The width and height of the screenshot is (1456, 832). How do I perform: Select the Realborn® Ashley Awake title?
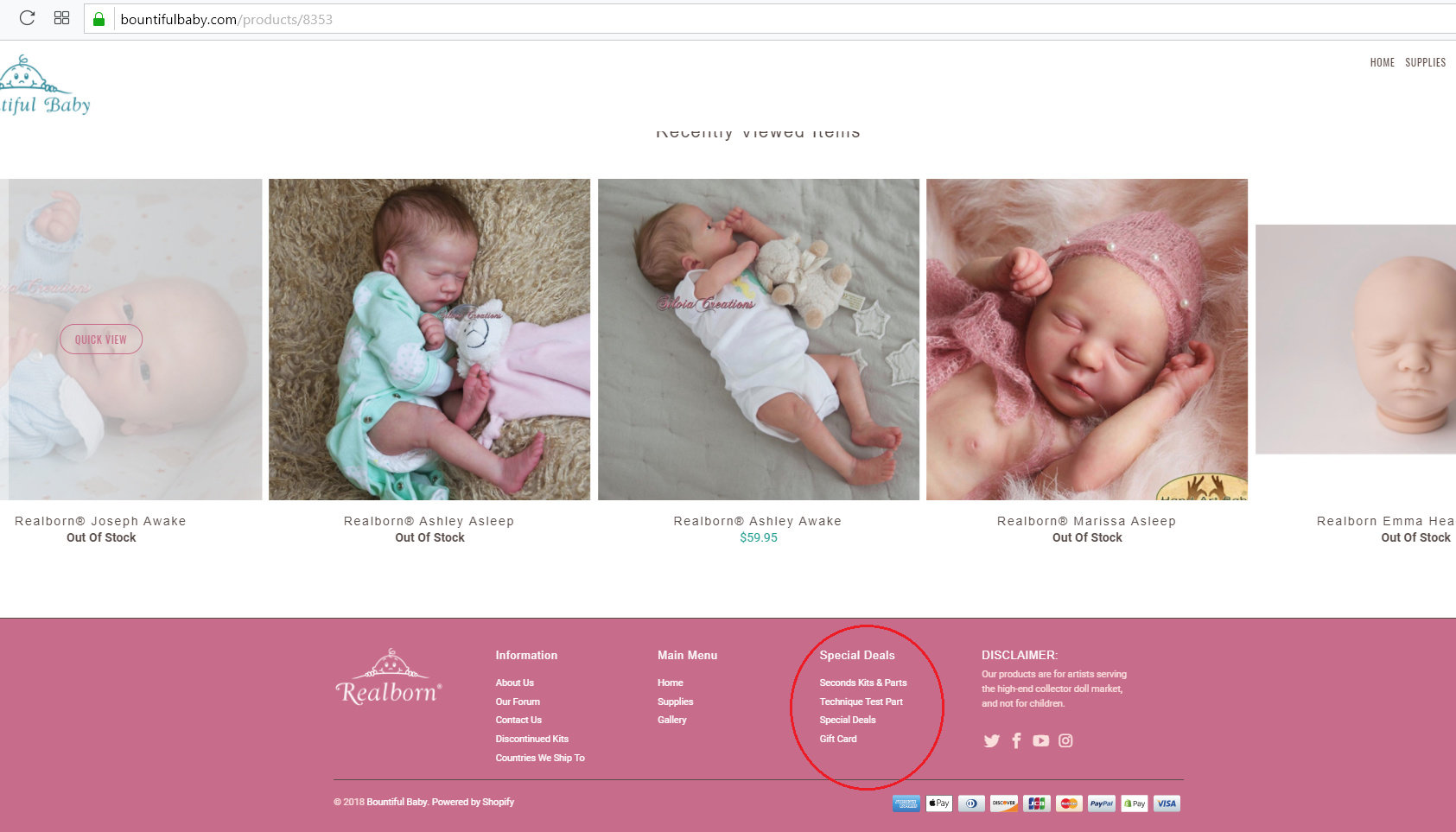click(x=758, y=521)
